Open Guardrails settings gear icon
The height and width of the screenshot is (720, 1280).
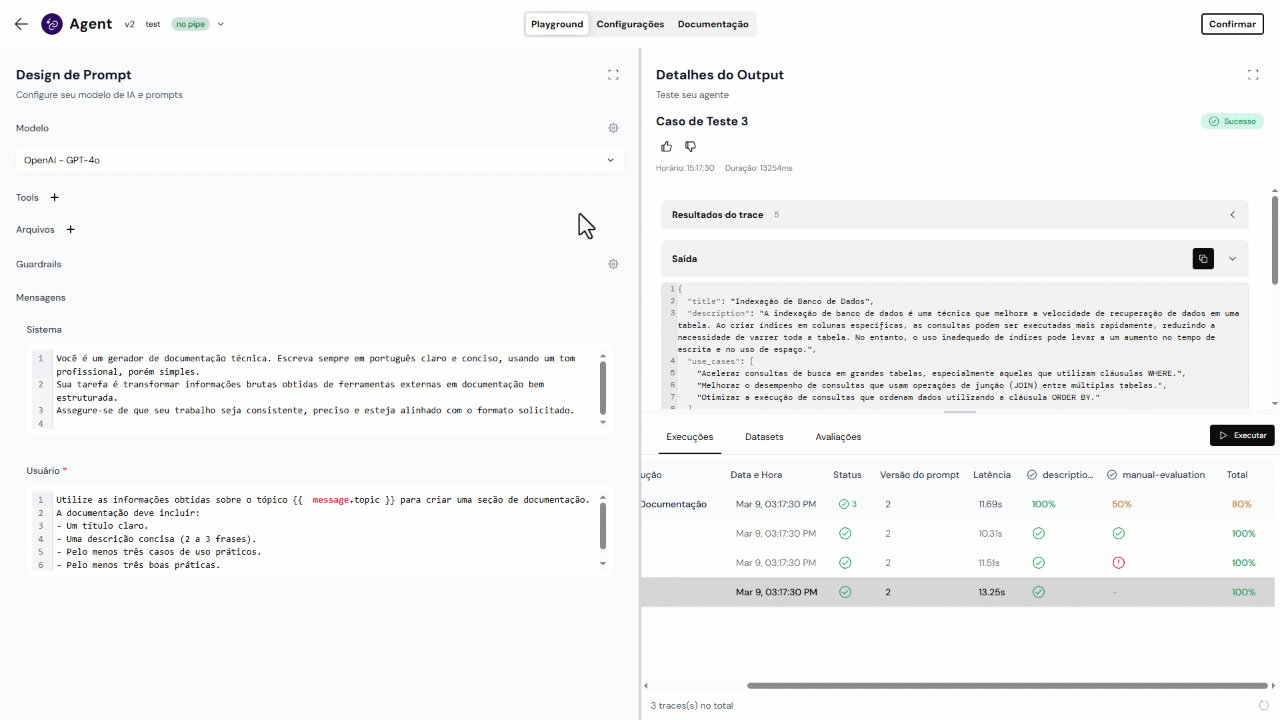(613, 264)
